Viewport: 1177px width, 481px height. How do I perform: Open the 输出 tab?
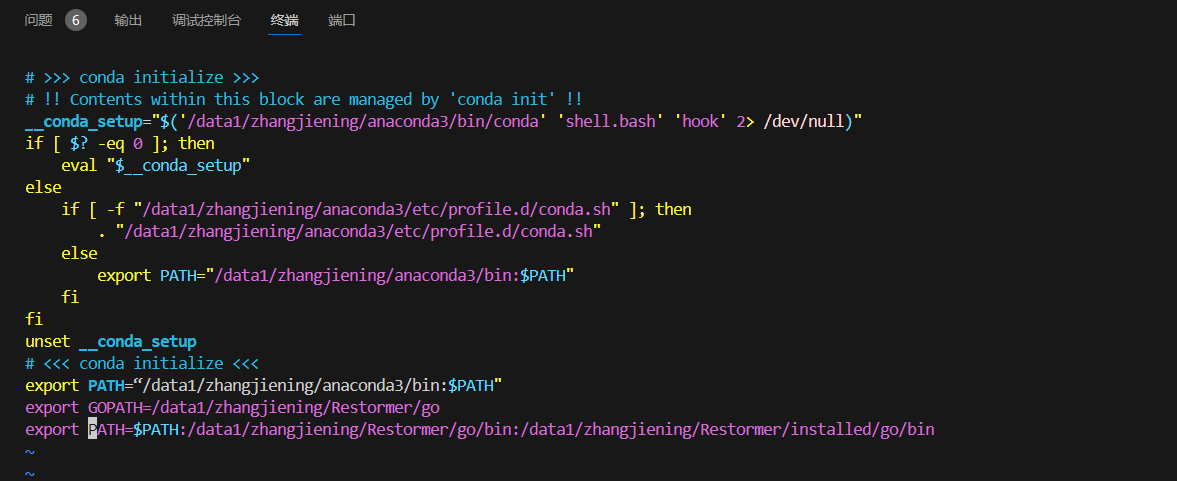tap(128, 20)
